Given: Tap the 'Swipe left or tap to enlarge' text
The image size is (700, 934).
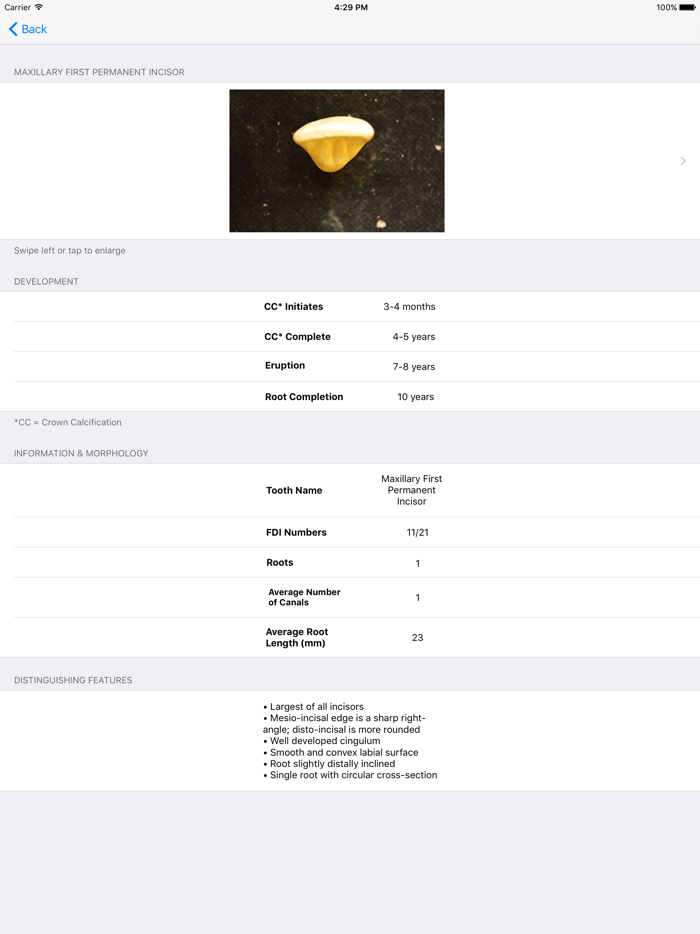Looking at the screenshot, I should (x=68, y=250).
